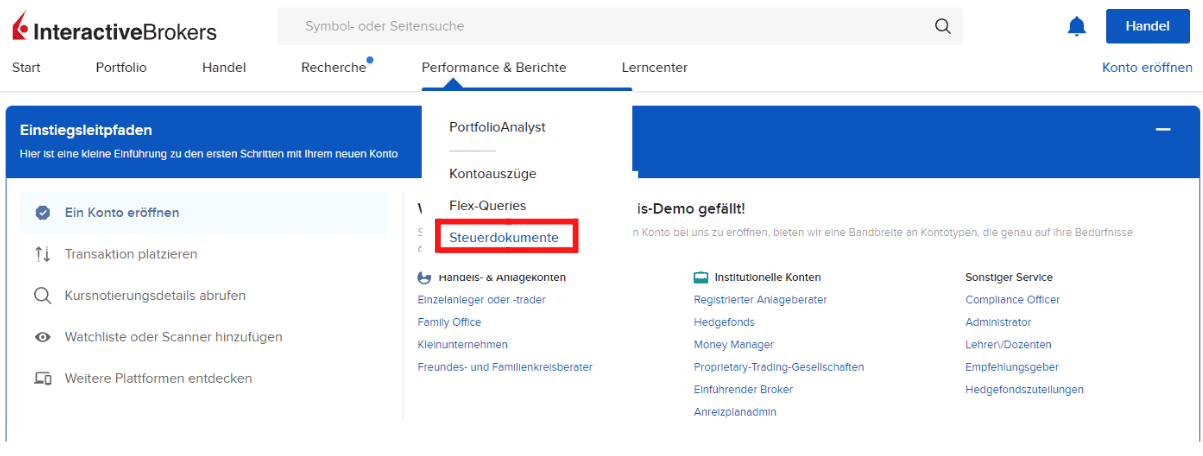Select the Transaktion platzieren arrows icon
This screenshot has width=1203, height=456.
coord(42,254)
